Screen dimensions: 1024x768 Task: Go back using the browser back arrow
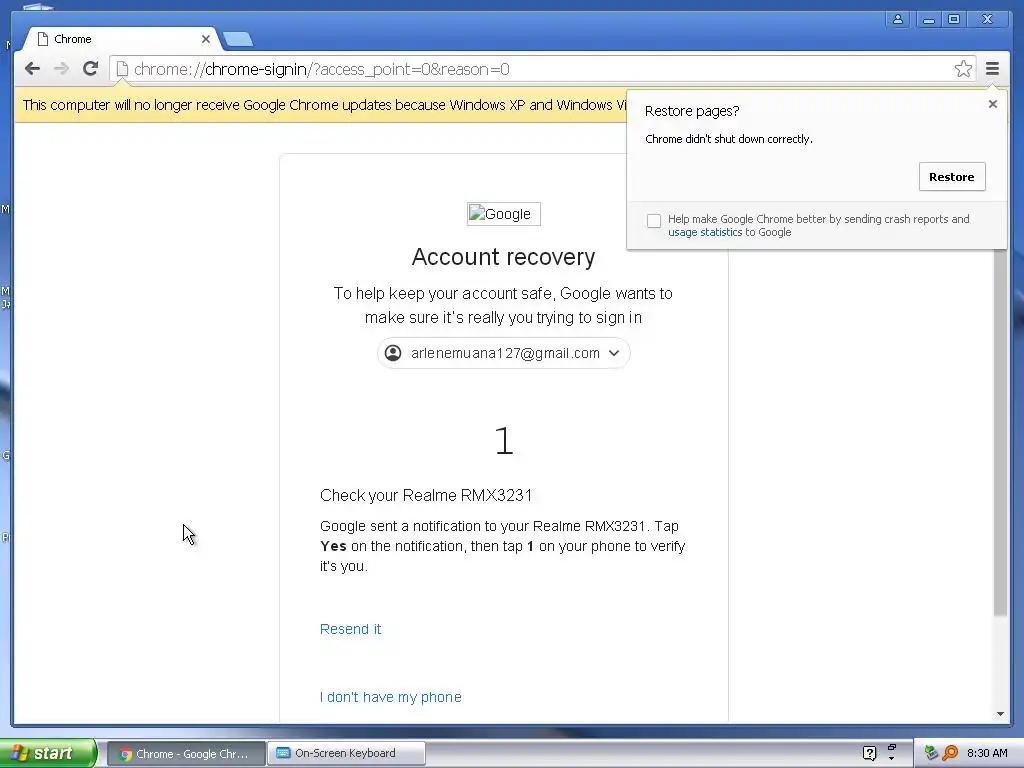[x=32, y=69]
